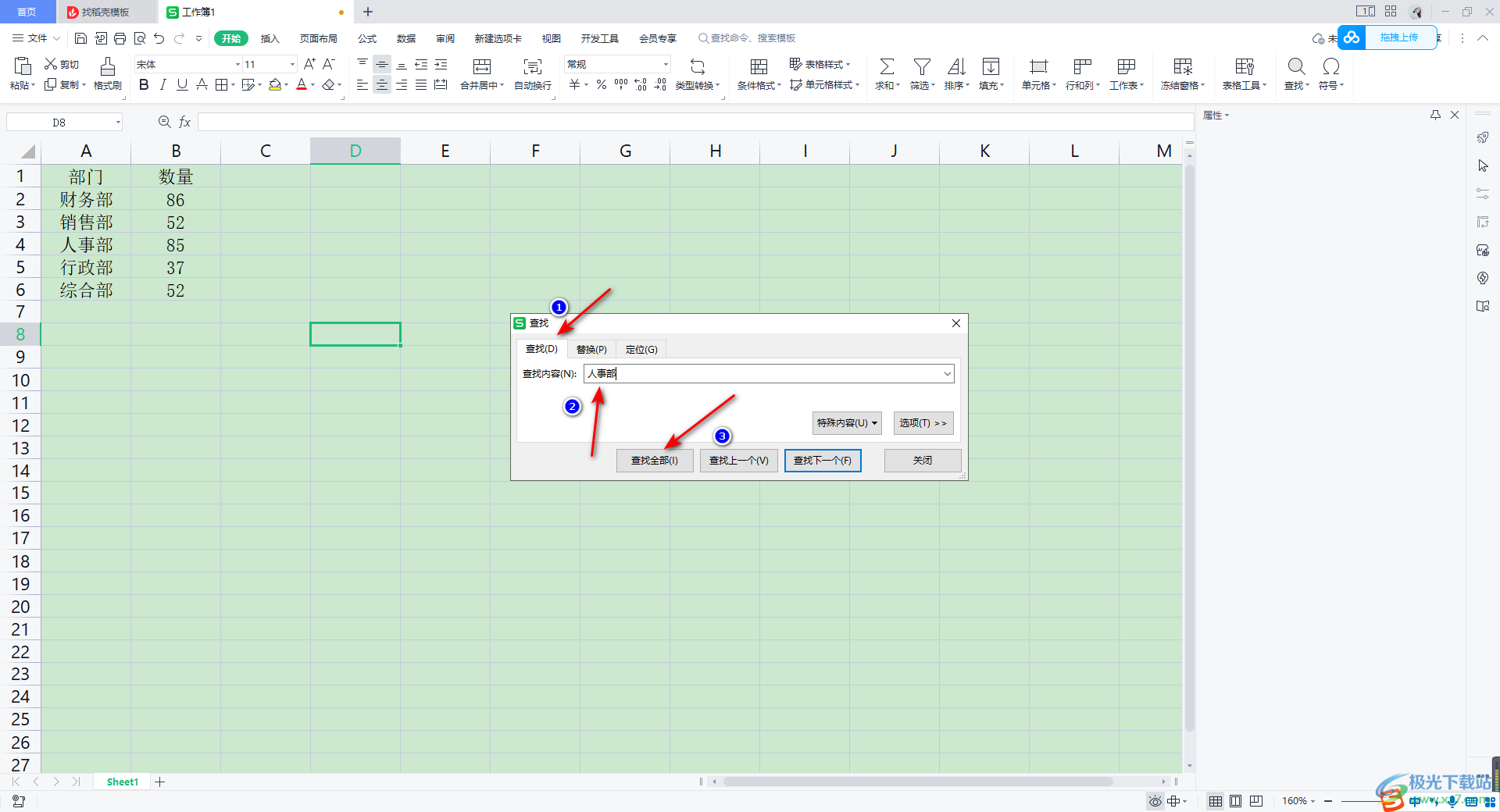Click the AutoSum (求和) sigma icon
Viewport: 1500px width, 812px height.
coord(887,66)
